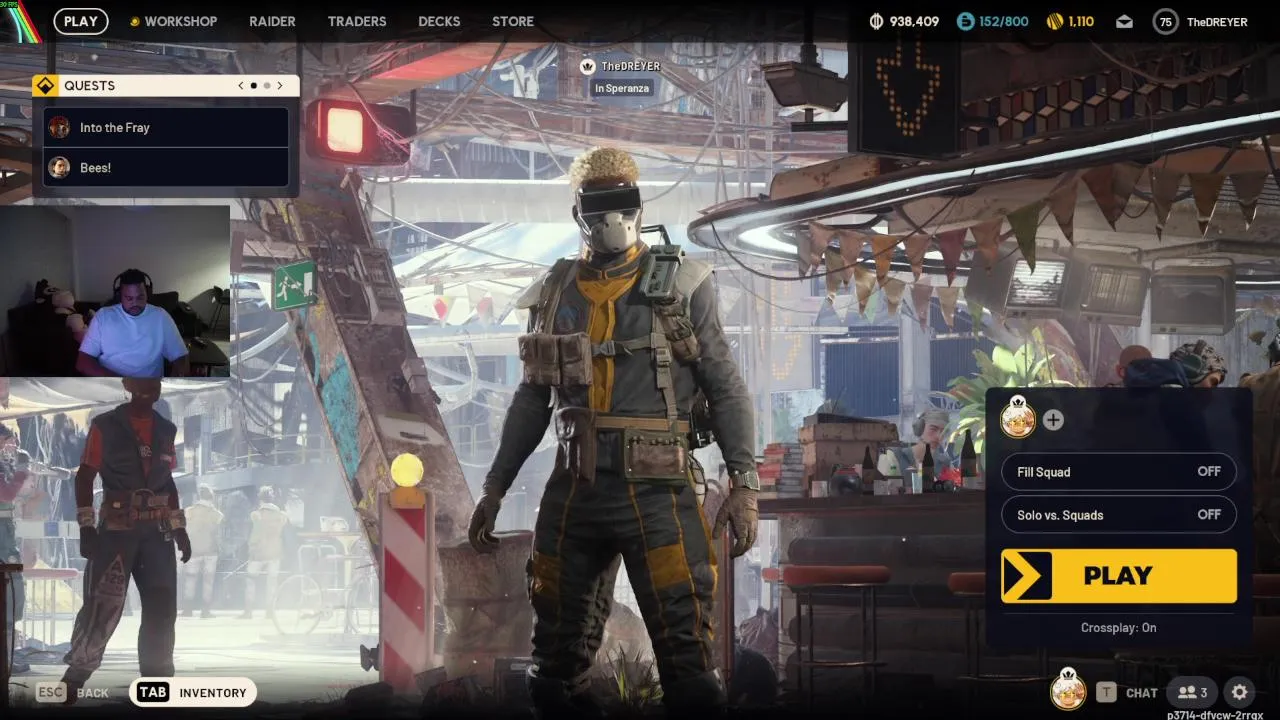Open the STORE tab
The image size is (1280, 720).
tap(513, 21)
